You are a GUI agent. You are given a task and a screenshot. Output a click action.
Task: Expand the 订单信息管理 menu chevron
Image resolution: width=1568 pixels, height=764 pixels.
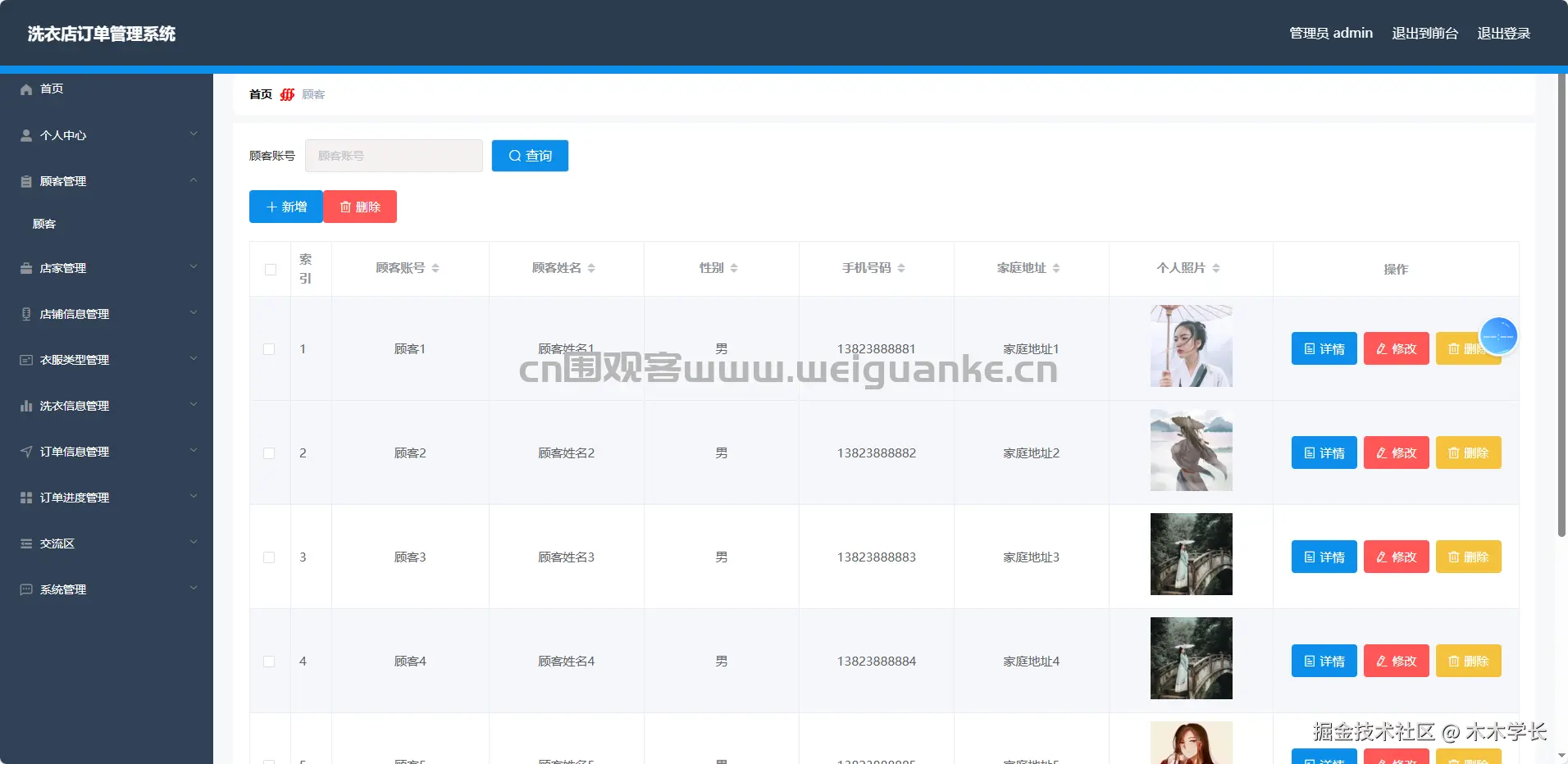[x=194, y=450]
